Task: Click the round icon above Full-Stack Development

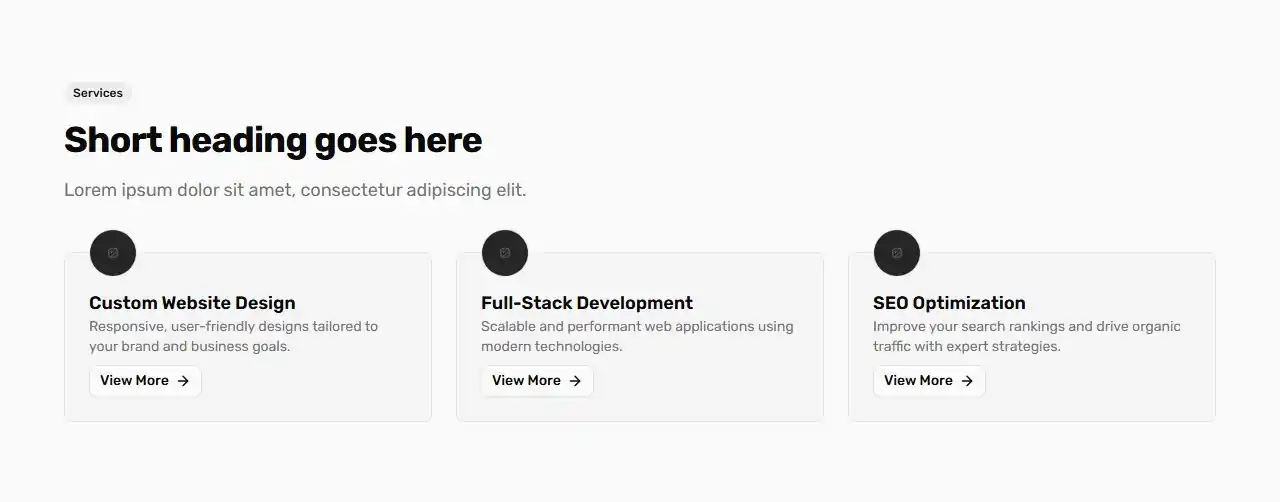Action: tap(505, 253)
